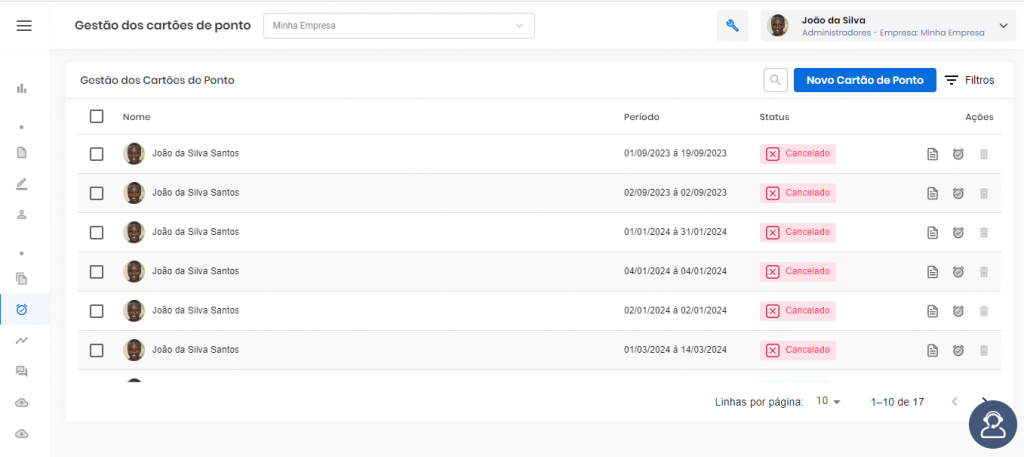Open the pencil edit sidebar icon

pyautogui.click(x=22, y=184)
